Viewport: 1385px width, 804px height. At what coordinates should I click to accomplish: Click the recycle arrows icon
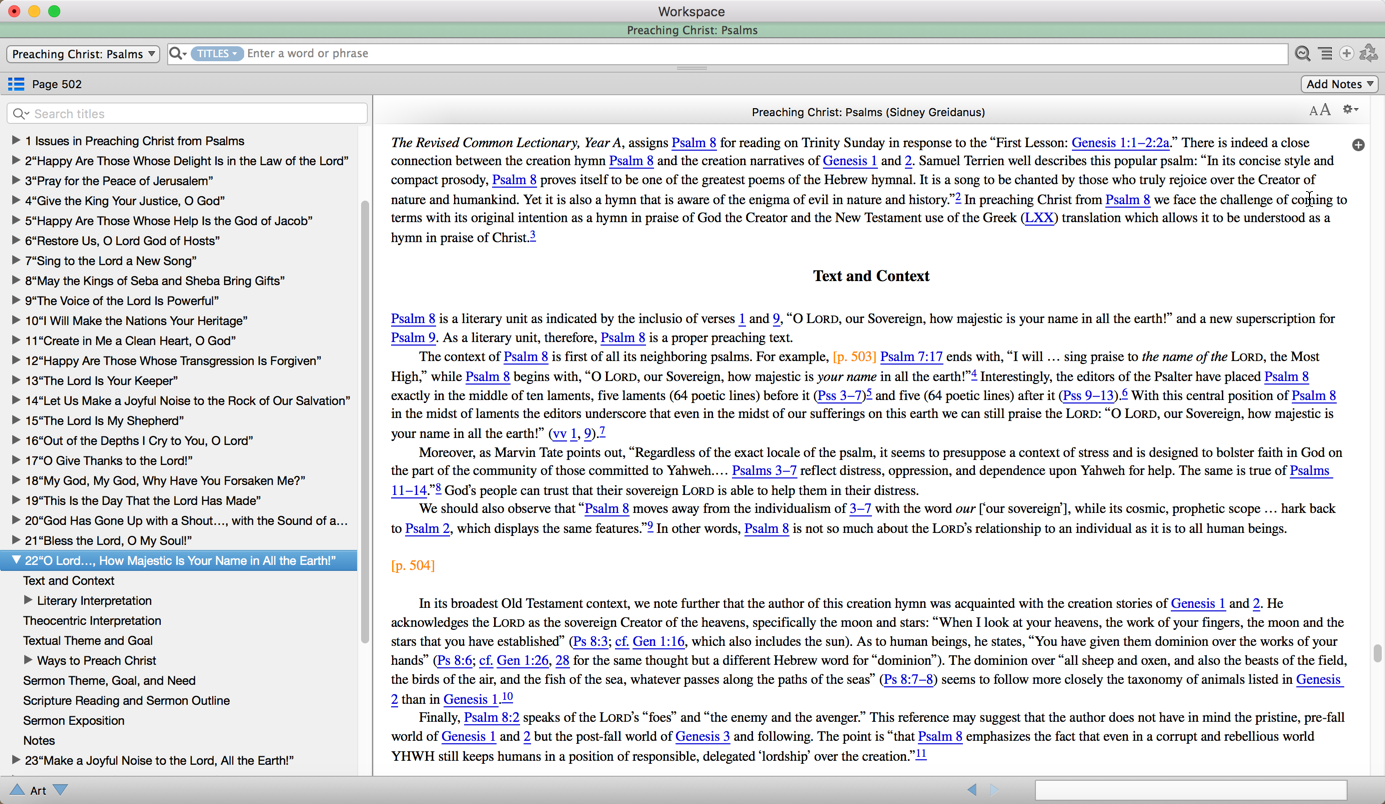coord(1369,54)
